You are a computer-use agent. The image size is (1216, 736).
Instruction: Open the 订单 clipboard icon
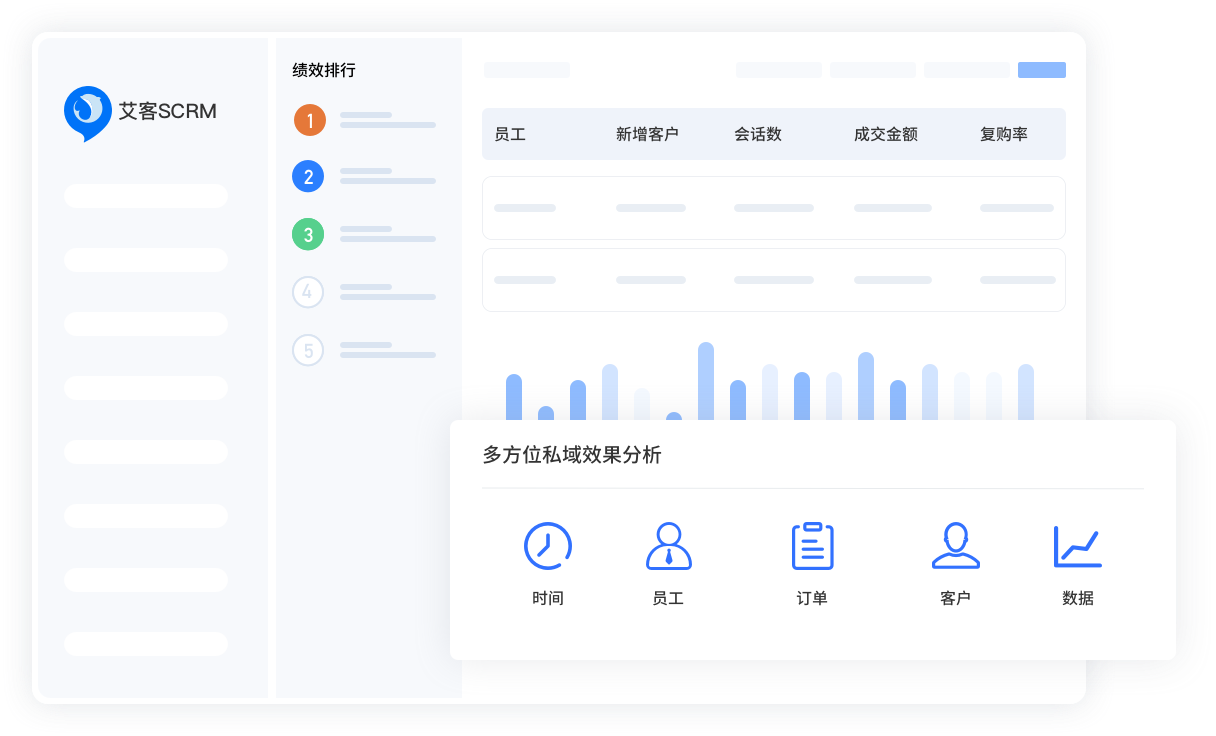click(x=812, y=546)
